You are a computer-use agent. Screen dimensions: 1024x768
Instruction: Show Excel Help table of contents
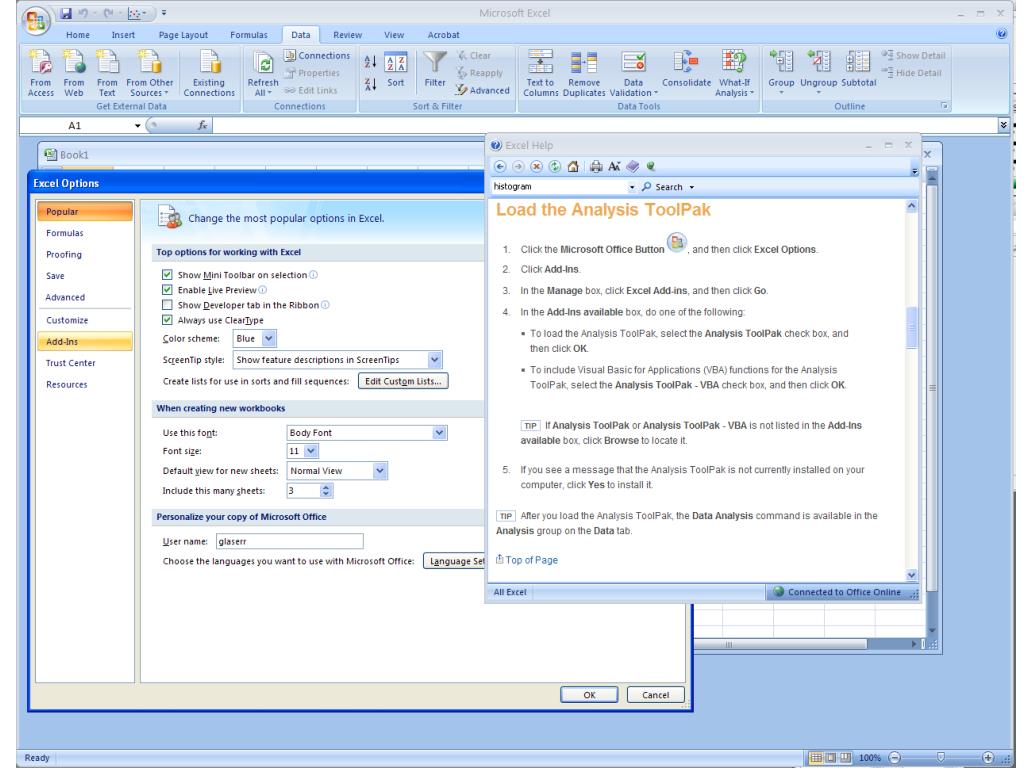point(632,167)
